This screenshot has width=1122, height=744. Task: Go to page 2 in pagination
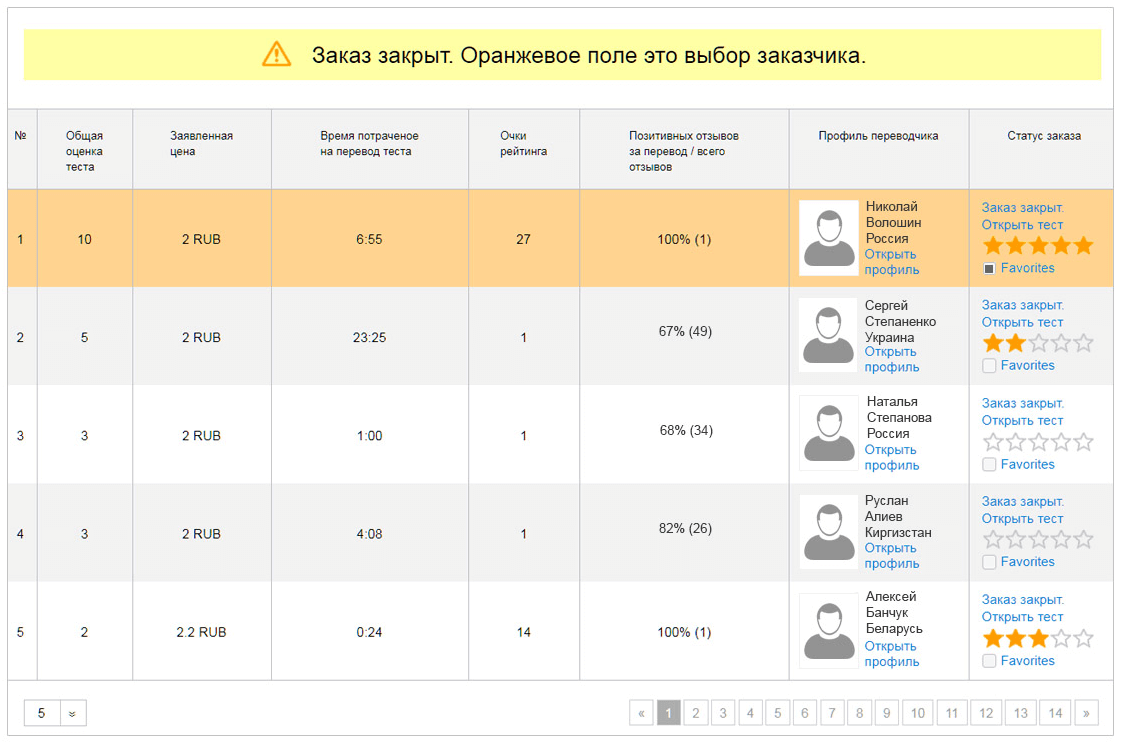click(696, 713)
